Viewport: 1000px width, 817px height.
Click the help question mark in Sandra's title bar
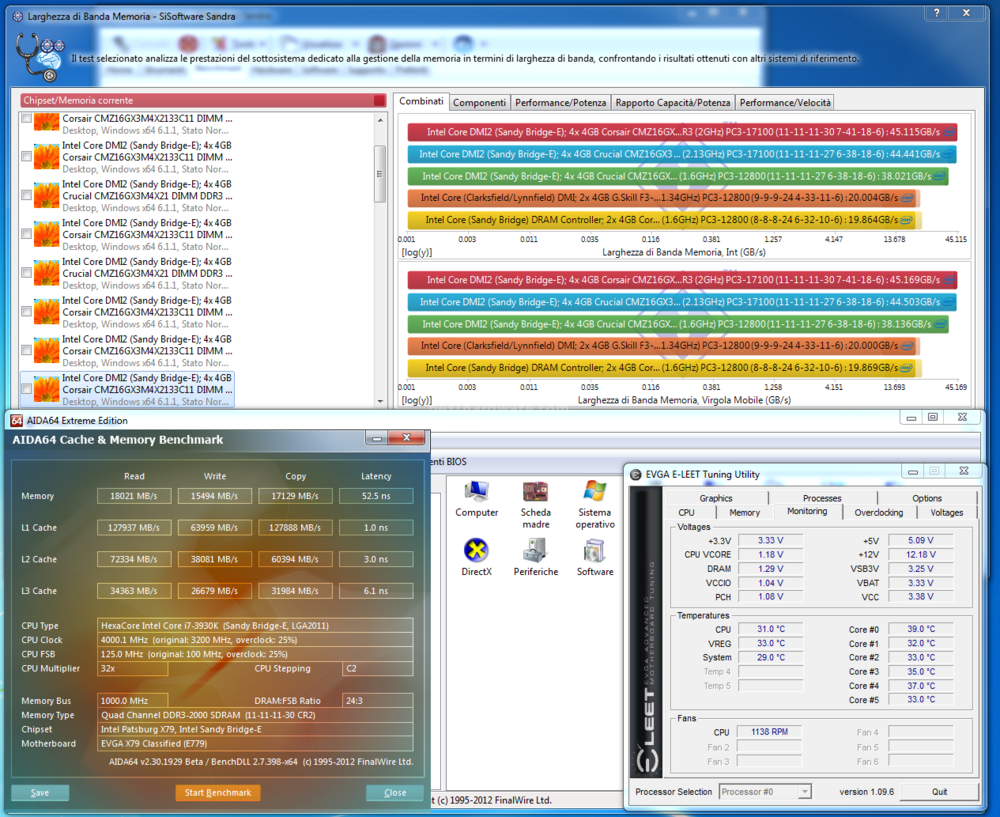tap(936, 13)
